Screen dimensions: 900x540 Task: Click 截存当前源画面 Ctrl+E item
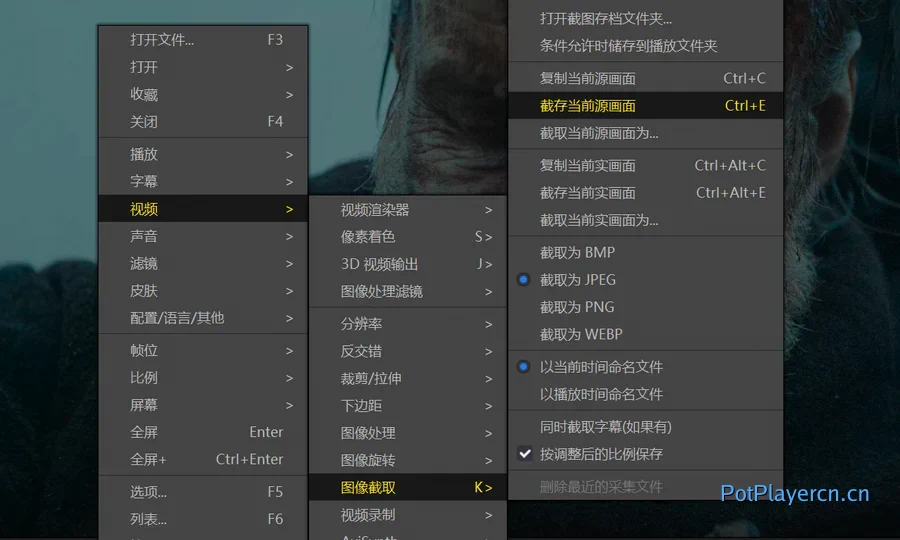tap(646, 106)
